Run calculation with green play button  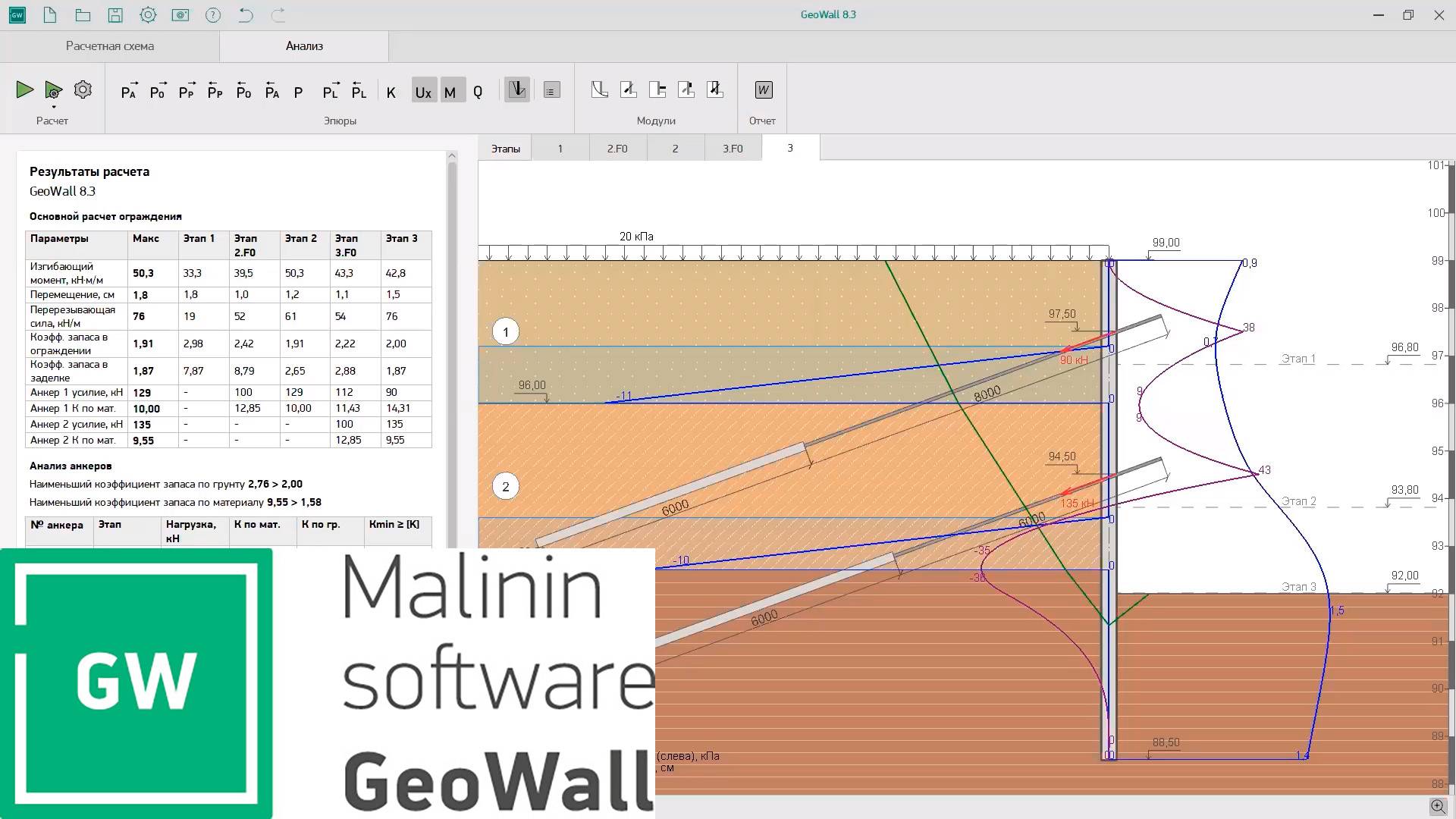pos(24,90)
